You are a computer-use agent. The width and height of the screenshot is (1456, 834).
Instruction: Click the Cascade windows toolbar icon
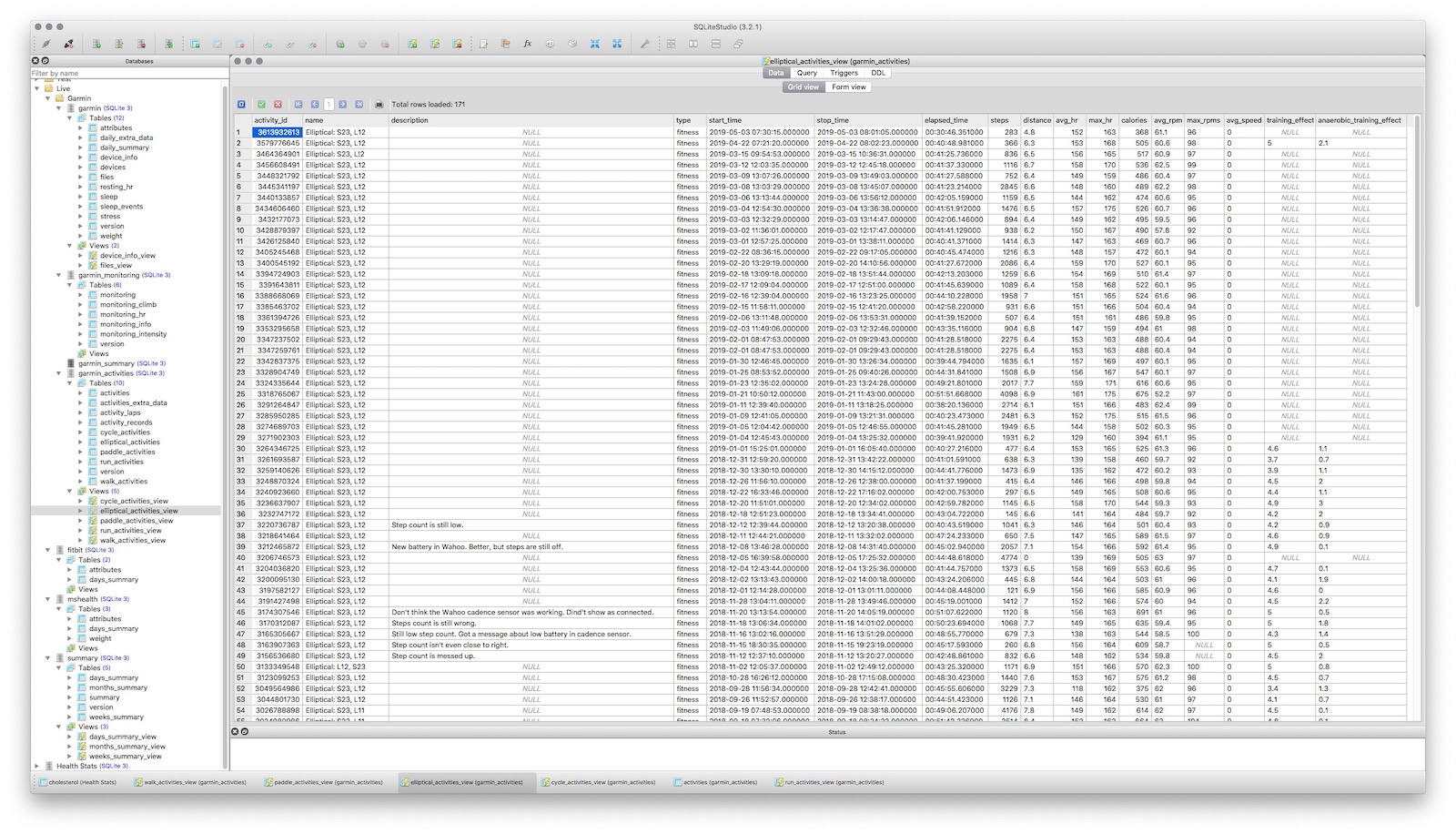click(x=738, y=44)
